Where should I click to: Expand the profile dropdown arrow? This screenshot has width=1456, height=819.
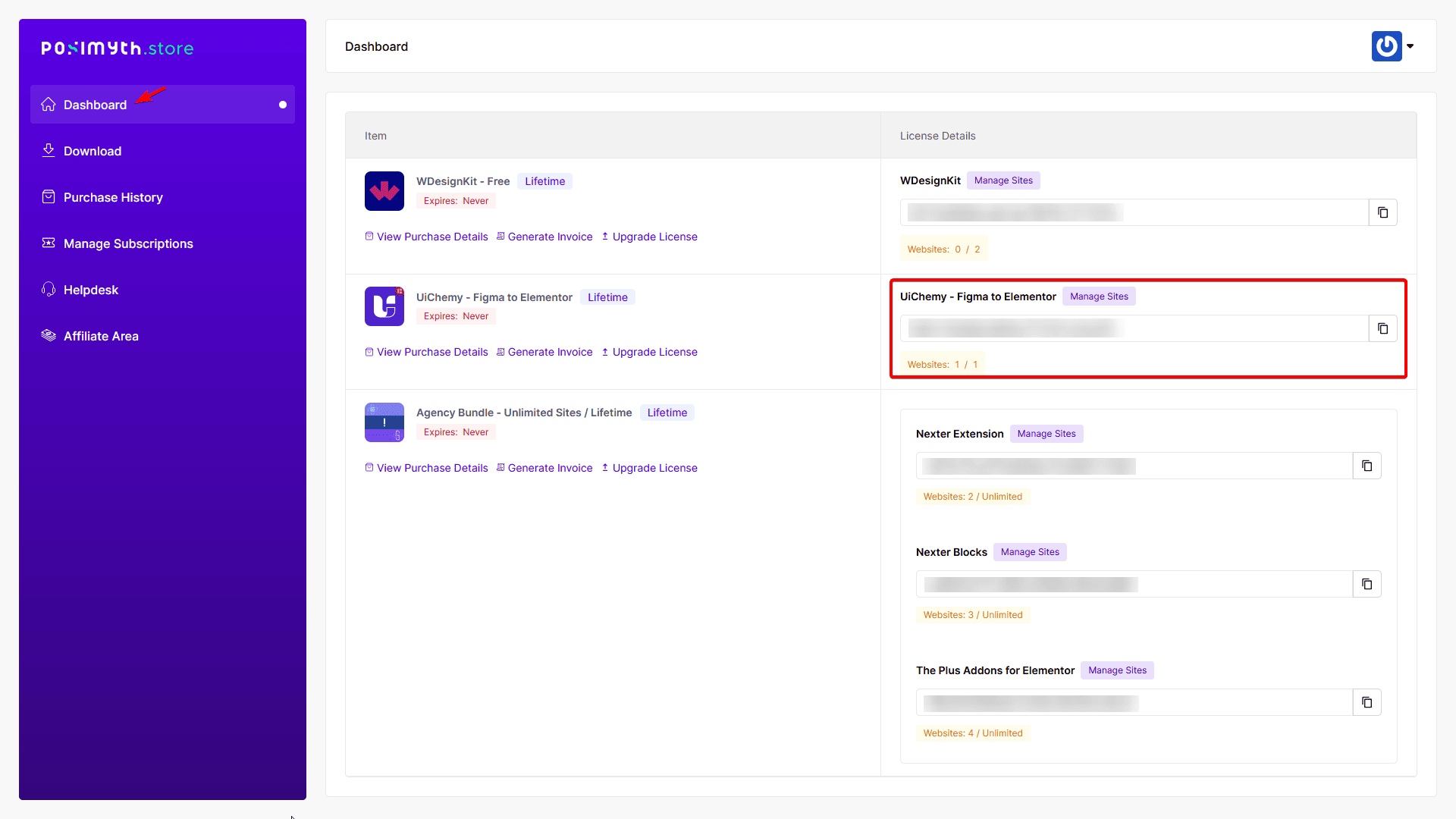1410,46
